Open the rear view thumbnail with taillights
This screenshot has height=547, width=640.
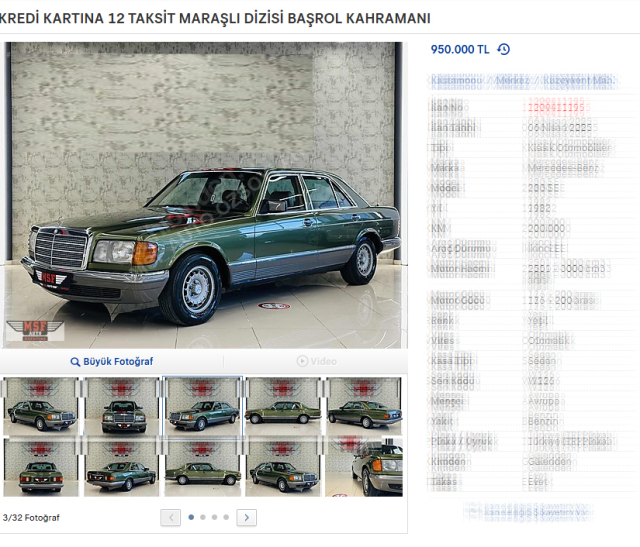click(x=40, y=467)
